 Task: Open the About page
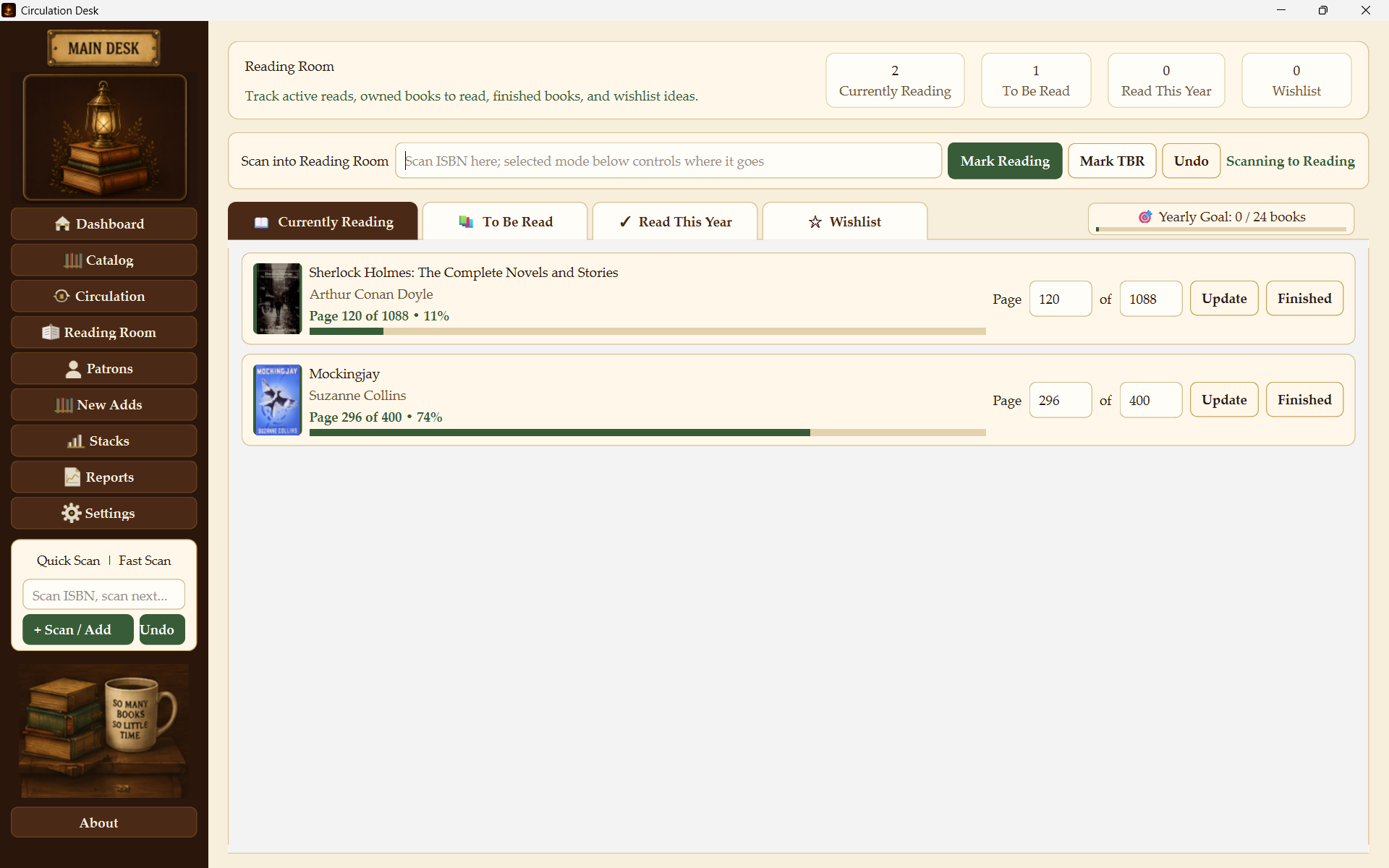tap(103, 822)
